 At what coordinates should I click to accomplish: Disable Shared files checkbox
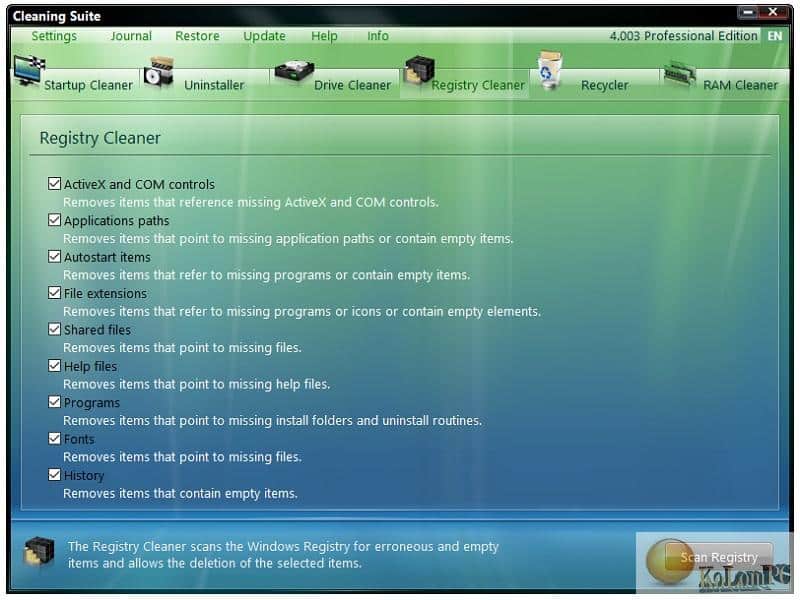click(x=55, y=329)
